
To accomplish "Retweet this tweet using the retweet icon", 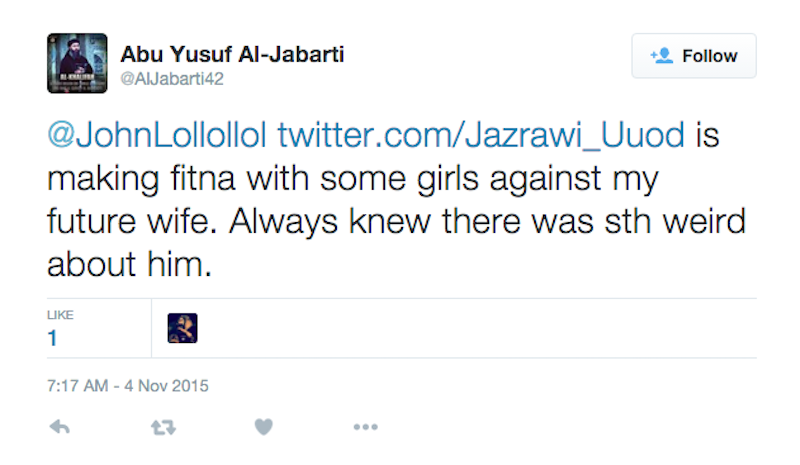I will [162, 427].
